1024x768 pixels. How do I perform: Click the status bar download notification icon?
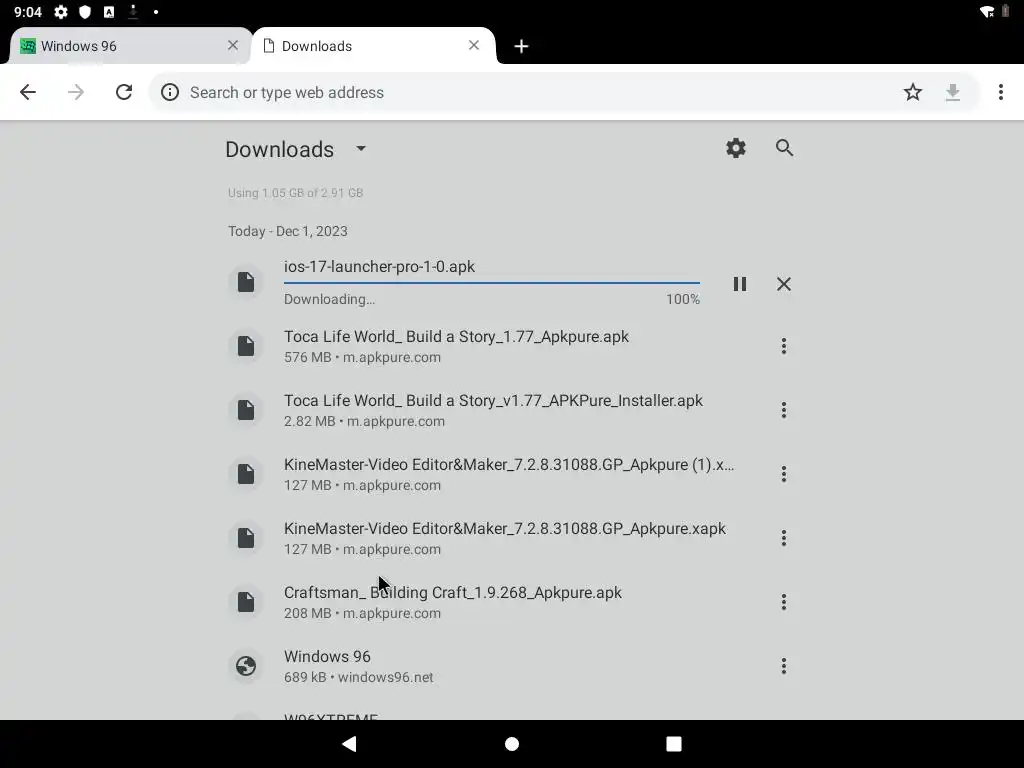click(x=133, y=11)
